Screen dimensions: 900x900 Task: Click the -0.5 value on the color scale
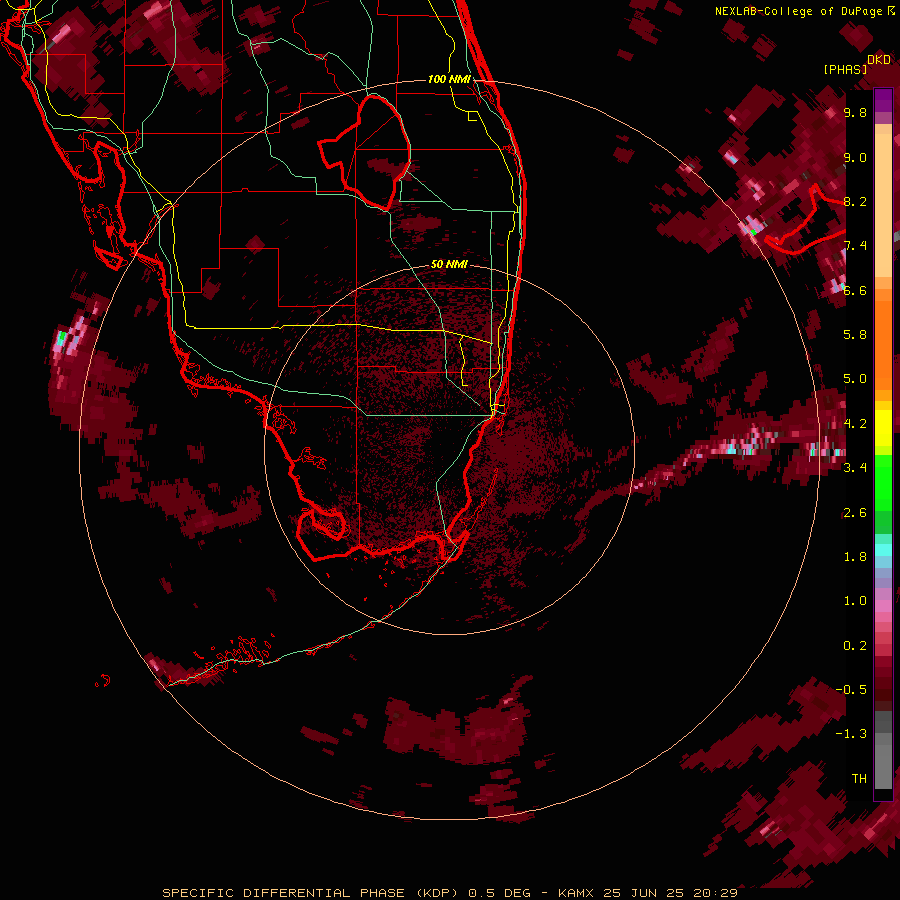(x=851, y=690)
